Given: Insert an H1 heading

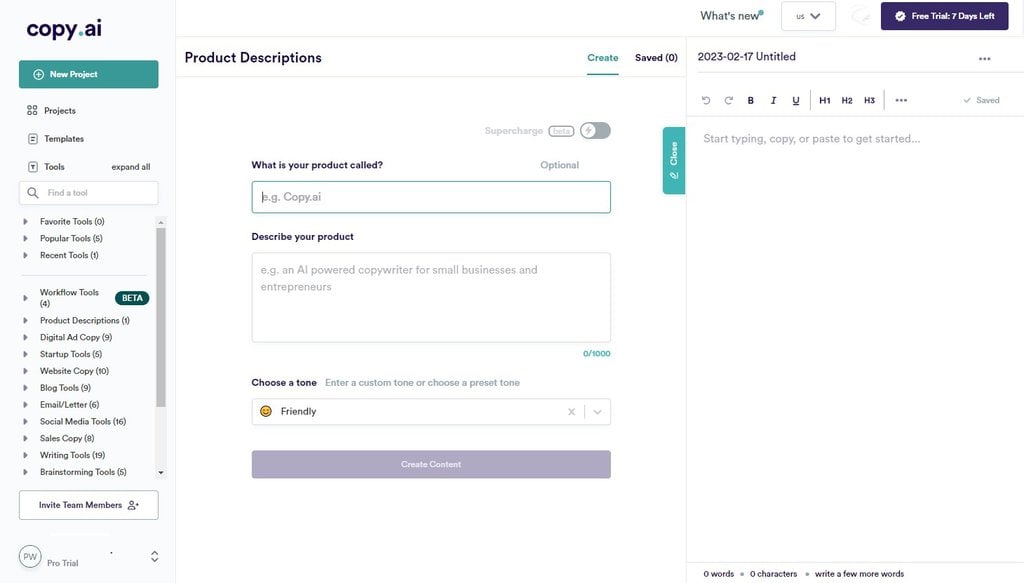Looking at the screenshot, I should [x=825, y=100].
